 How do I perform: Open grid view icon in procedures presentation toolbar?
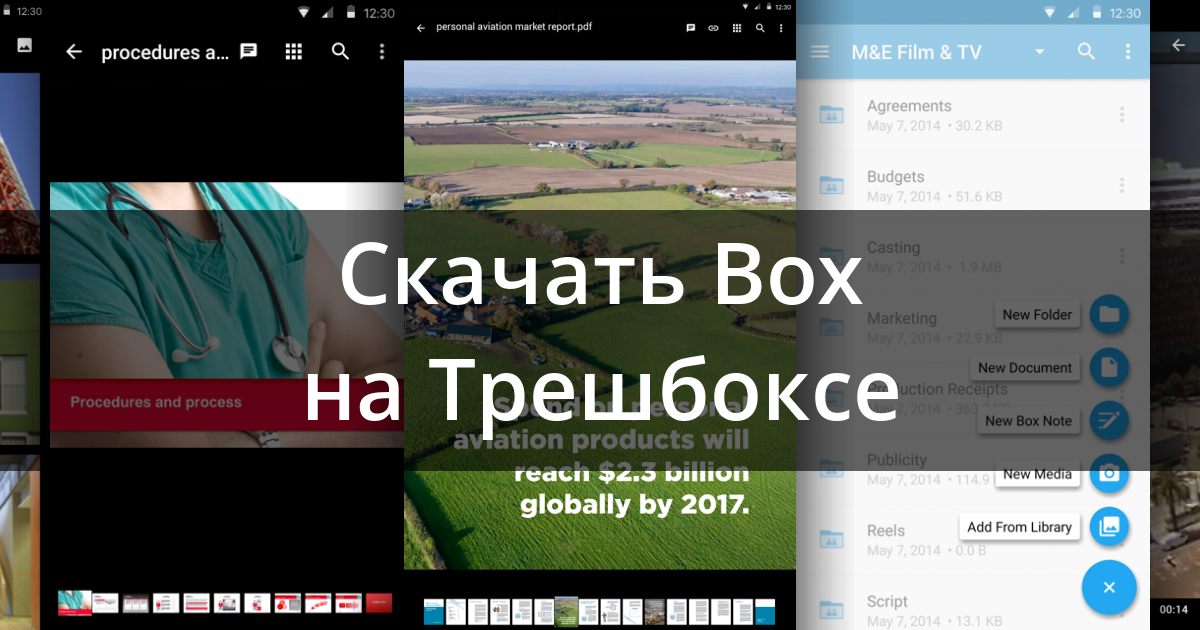(294, 52)
